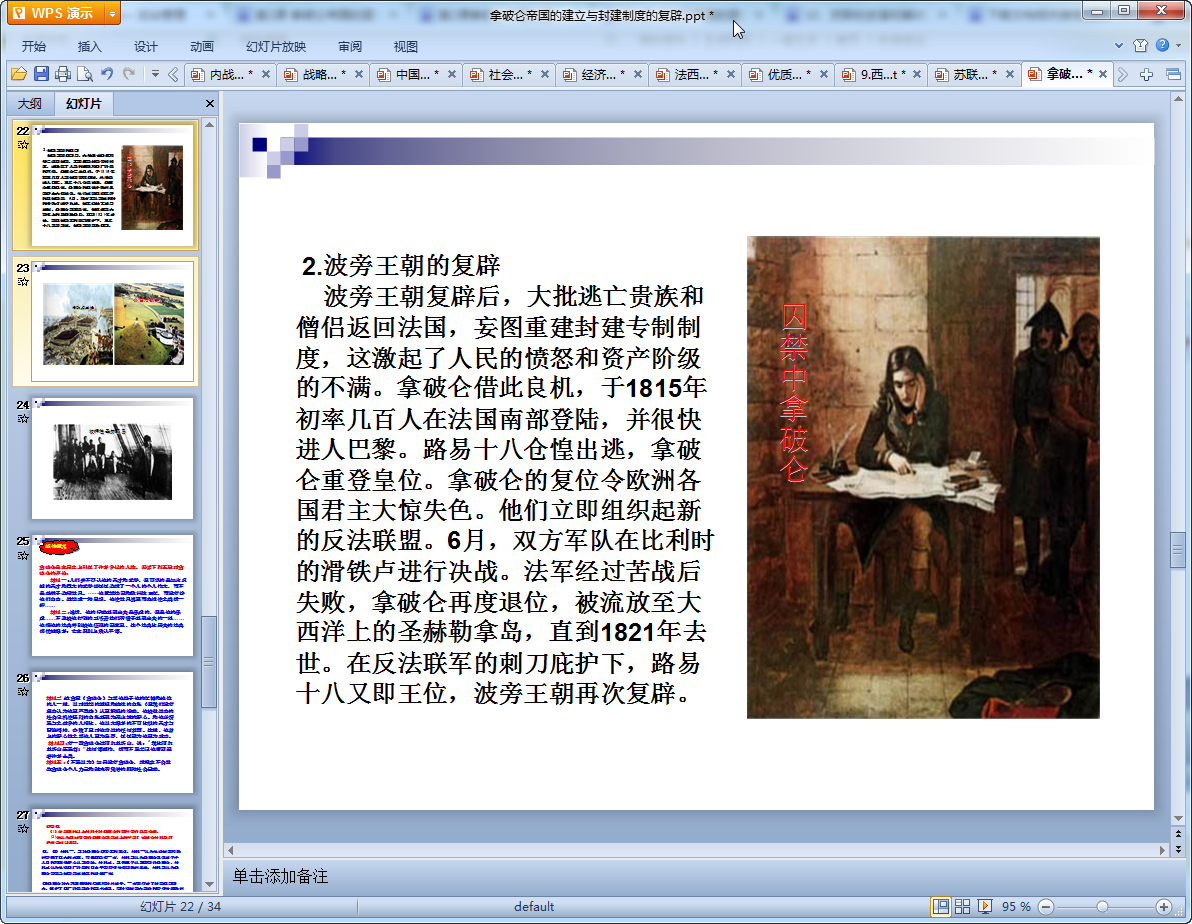Open the WPS 演示 application menu dropdown

[113, 13]
